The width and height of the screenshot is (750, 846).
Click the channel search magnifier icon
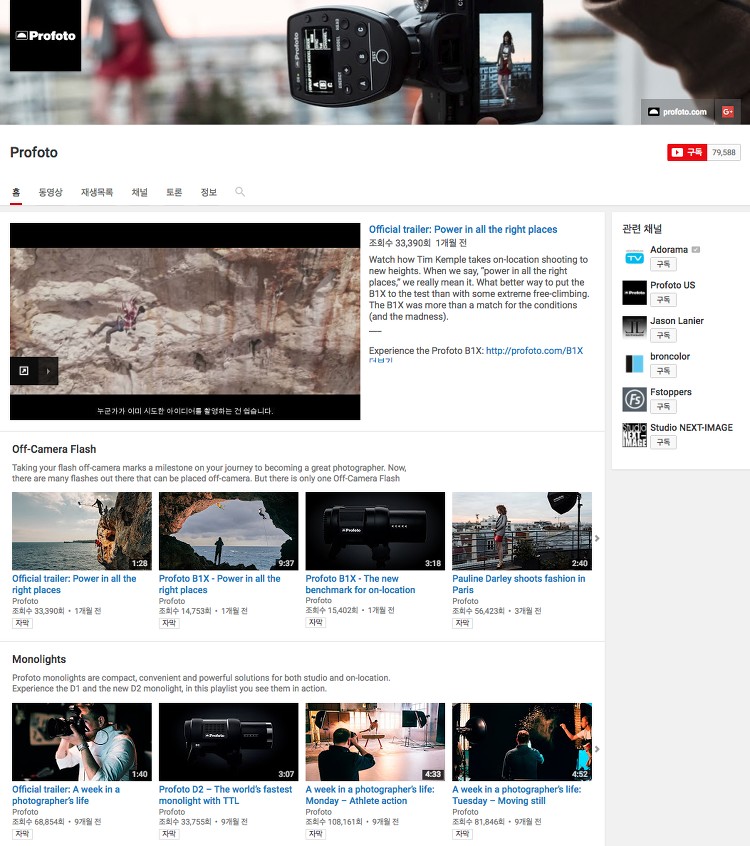click(240, 192)
